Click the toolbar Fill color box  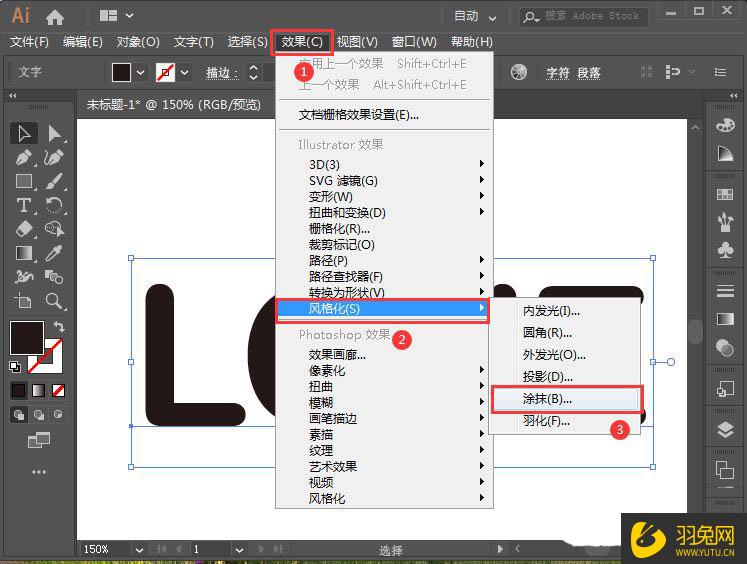pyautogui.click(x=27, y=338)
